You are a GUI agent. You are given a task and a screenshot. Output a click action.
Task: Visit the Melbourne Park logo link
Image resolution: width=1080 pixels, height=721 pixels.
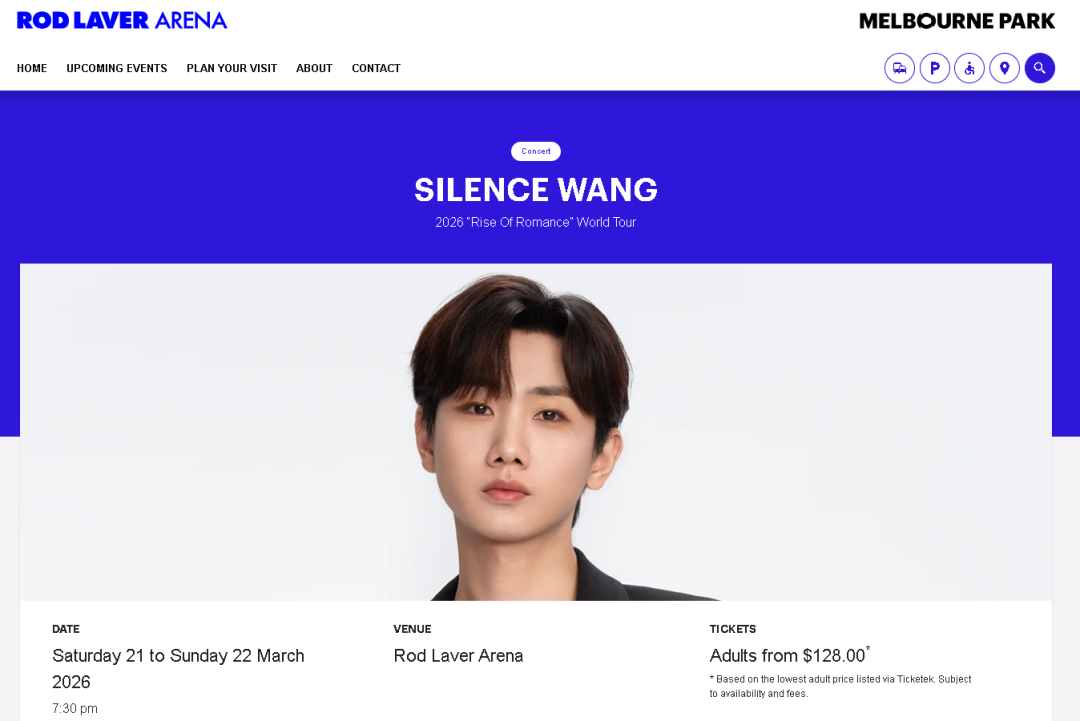click(x=957, y=21)
